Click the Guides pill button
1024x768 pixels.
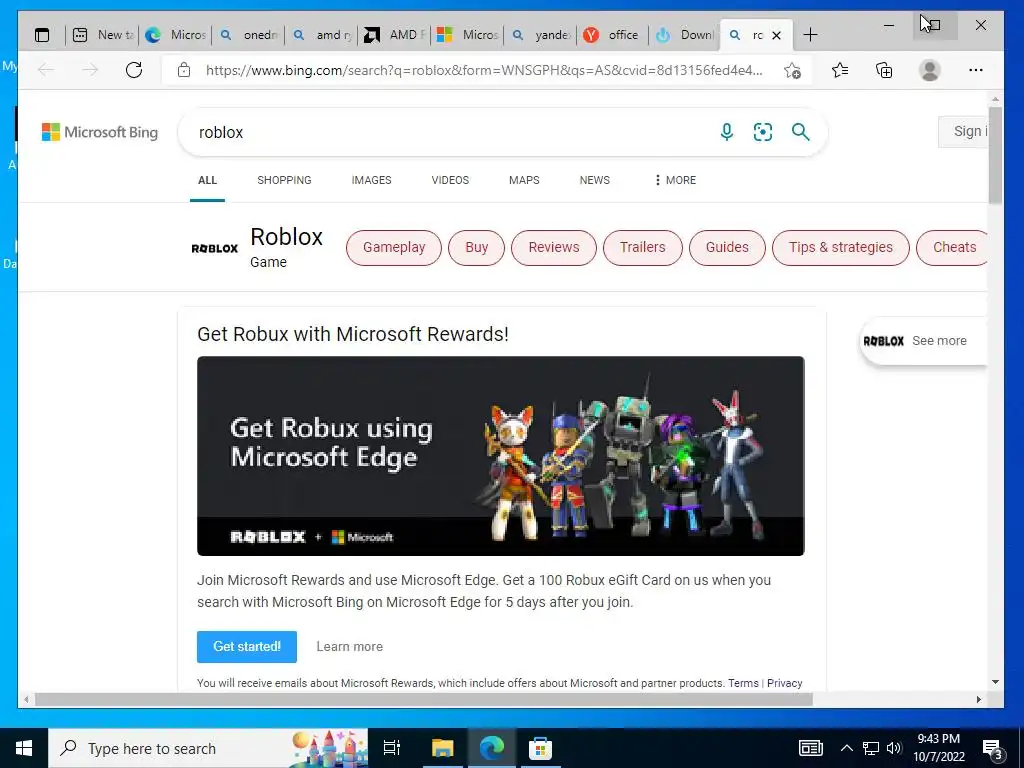point(727,248)
